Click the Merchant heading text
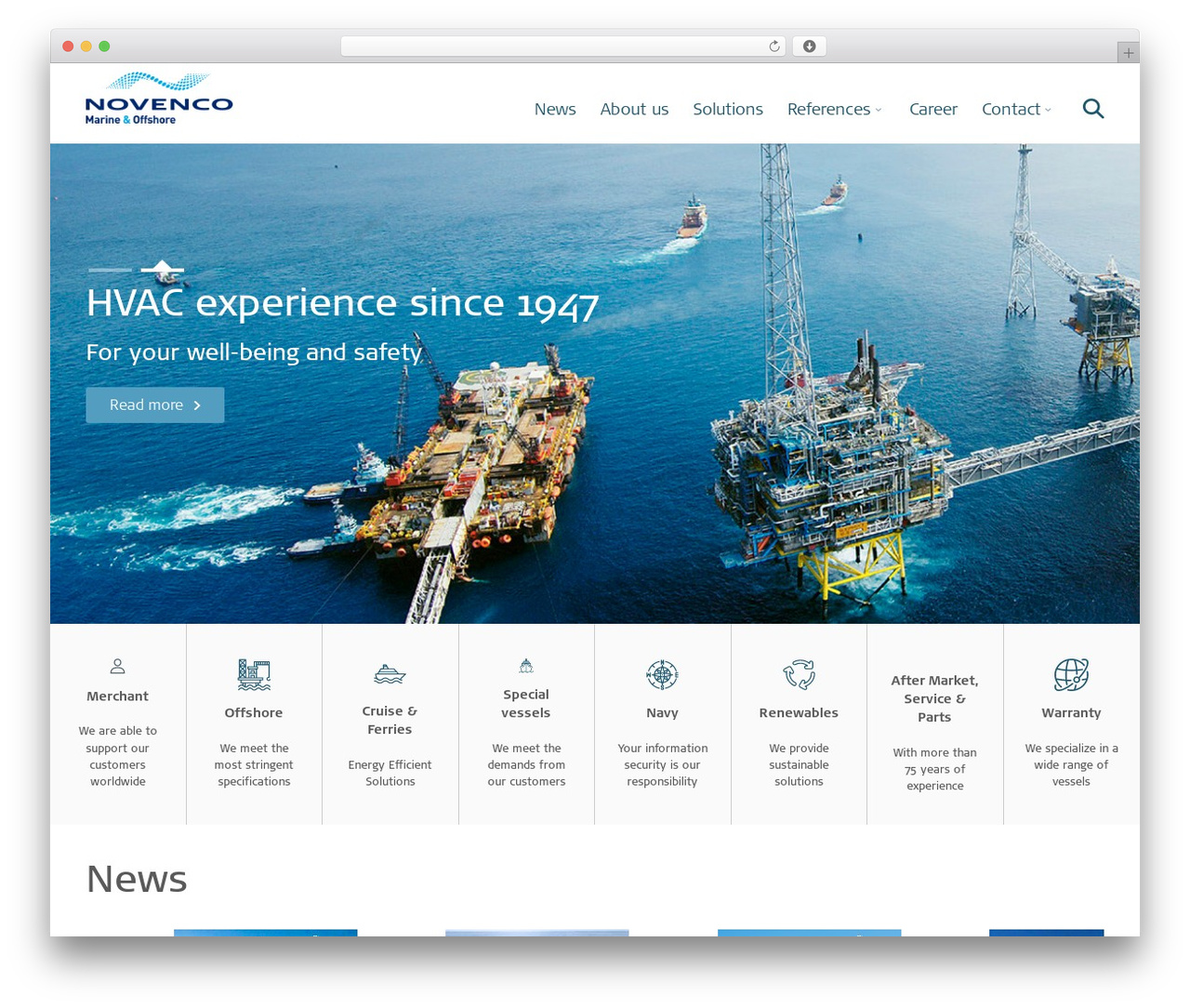Screen dimensions: 1190x1008 (117, 696)
